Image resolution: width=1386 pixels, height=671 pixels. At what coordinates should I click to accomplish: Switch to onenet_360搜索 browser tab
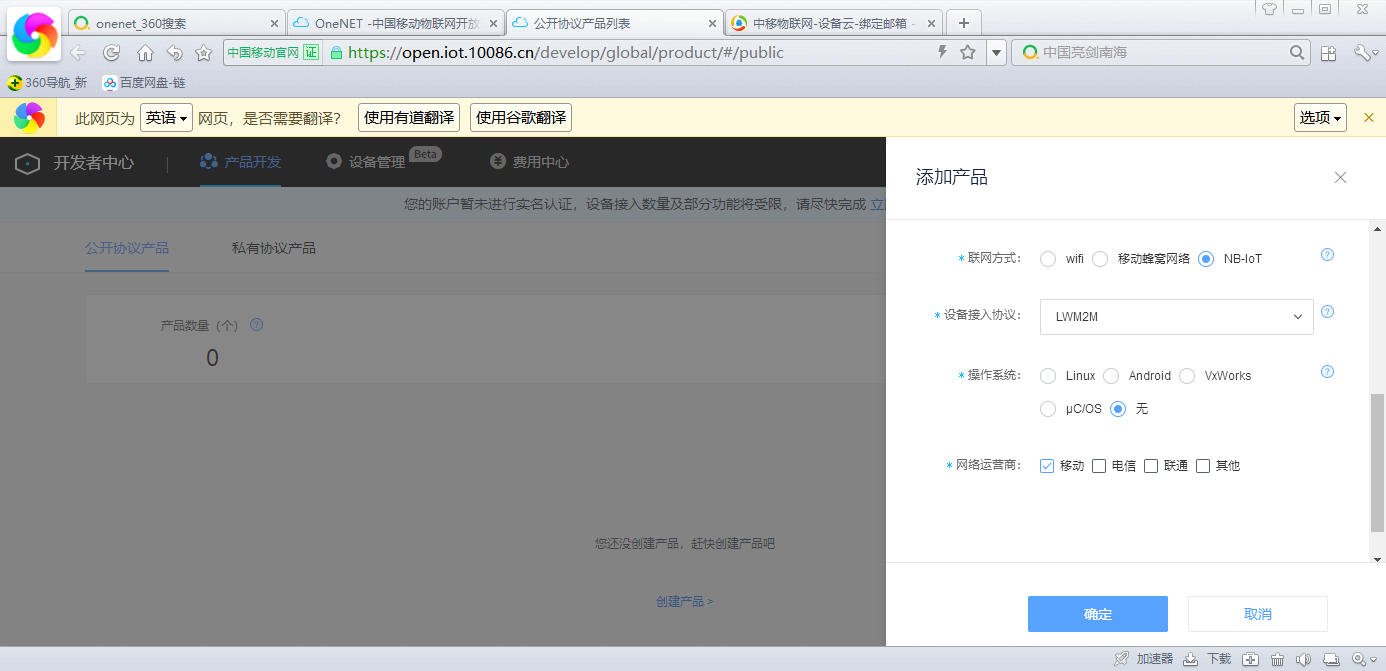(x=177, y=23)
